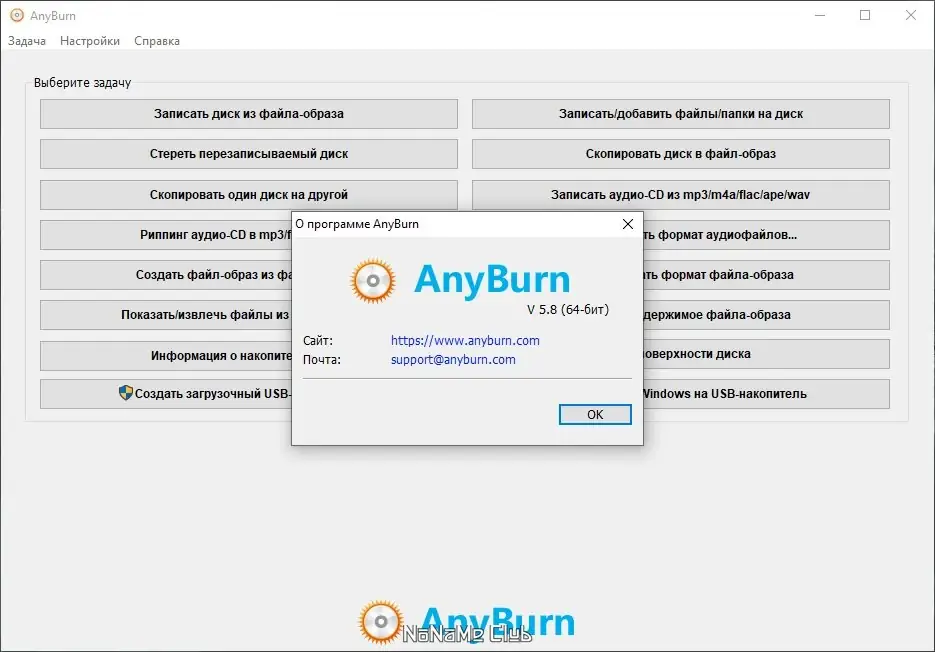This screenshot has width=935, height=652.
Task: Open the Задача menu
Action: [27, 41]
